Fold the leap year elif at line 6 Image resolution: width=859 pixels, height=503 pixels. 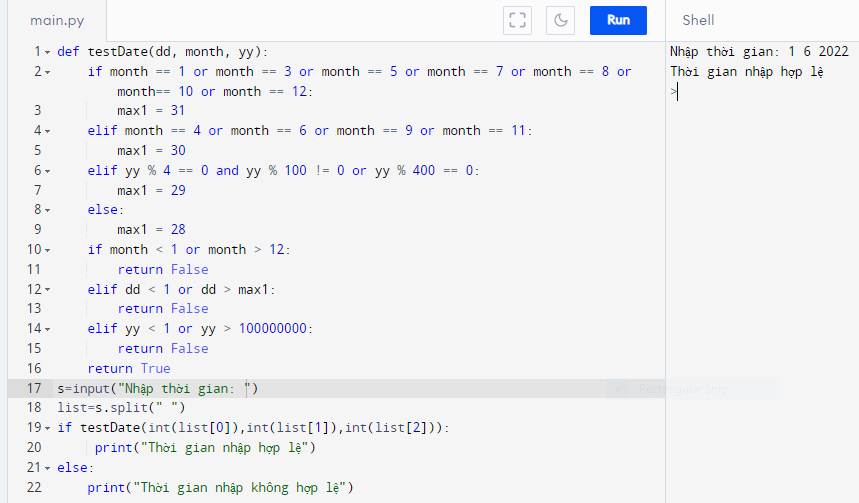click(48, 171)
